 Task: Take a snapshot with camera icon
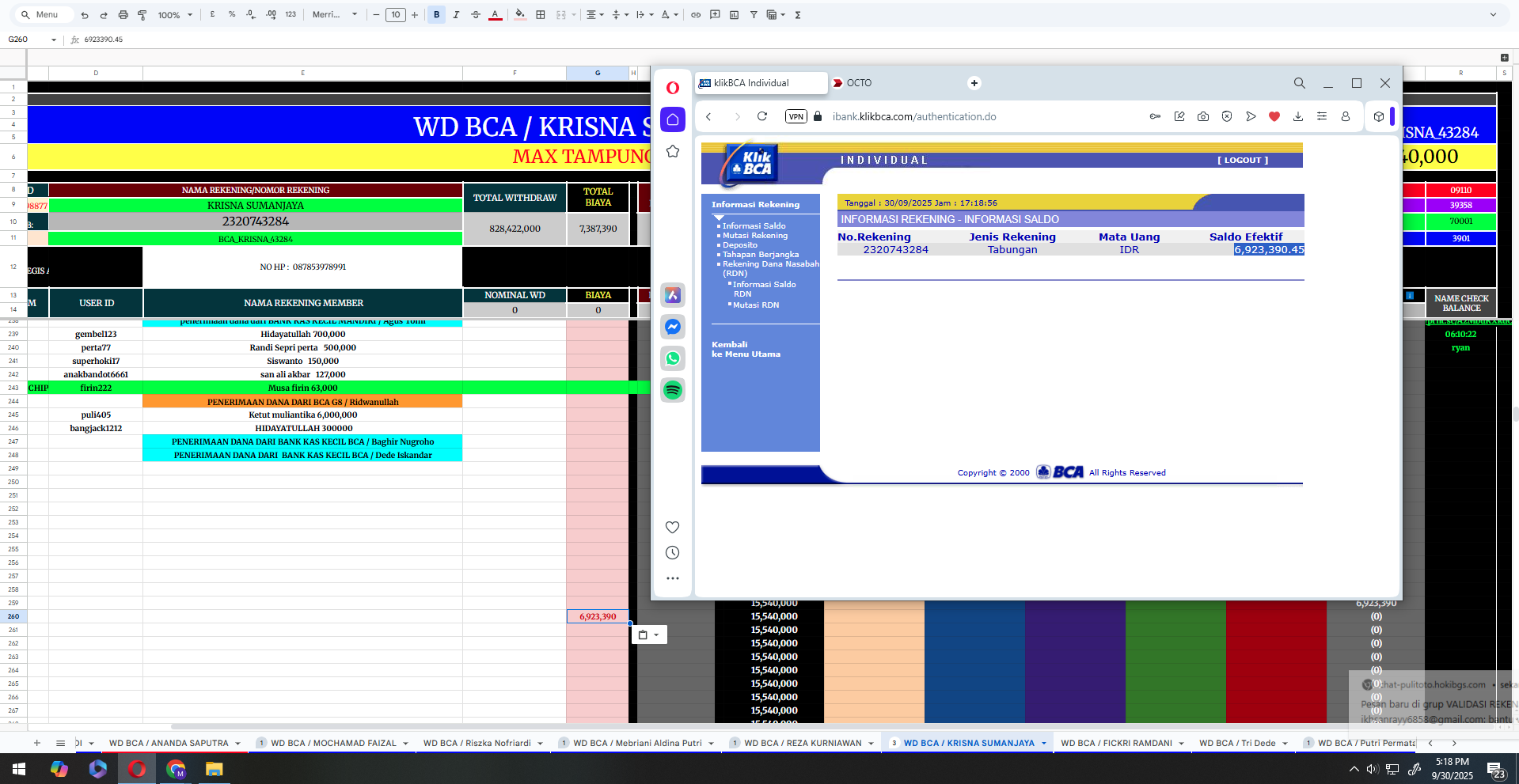click(x=1203, y=116)
